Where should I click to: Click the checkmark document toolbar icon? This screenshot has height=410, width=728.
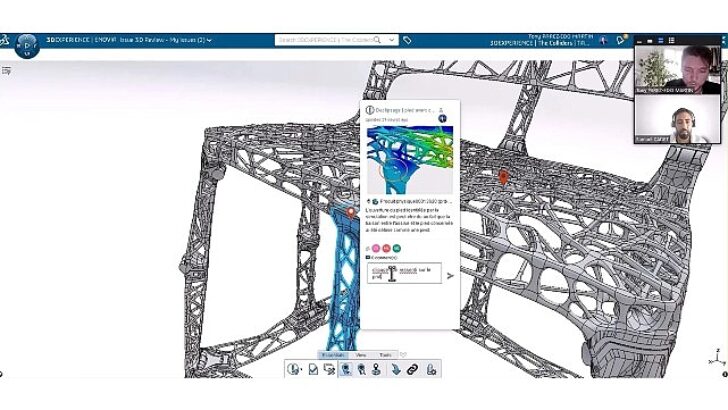(313, 369)
